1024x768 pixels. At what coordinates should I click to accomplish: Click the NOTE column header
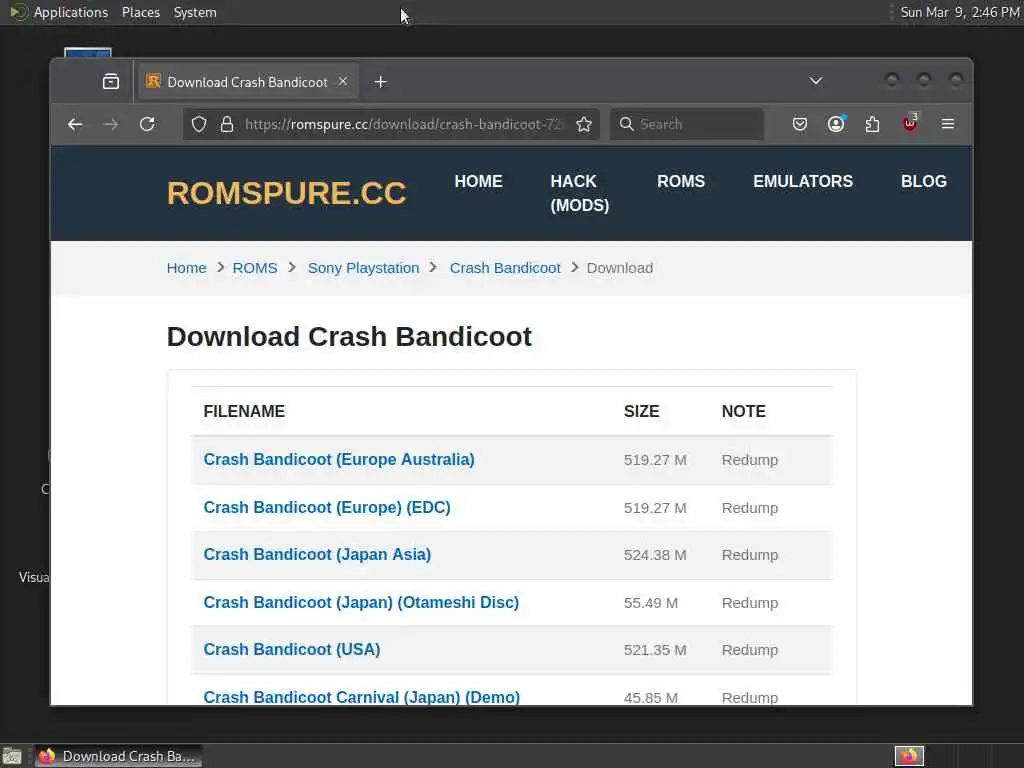744,411
